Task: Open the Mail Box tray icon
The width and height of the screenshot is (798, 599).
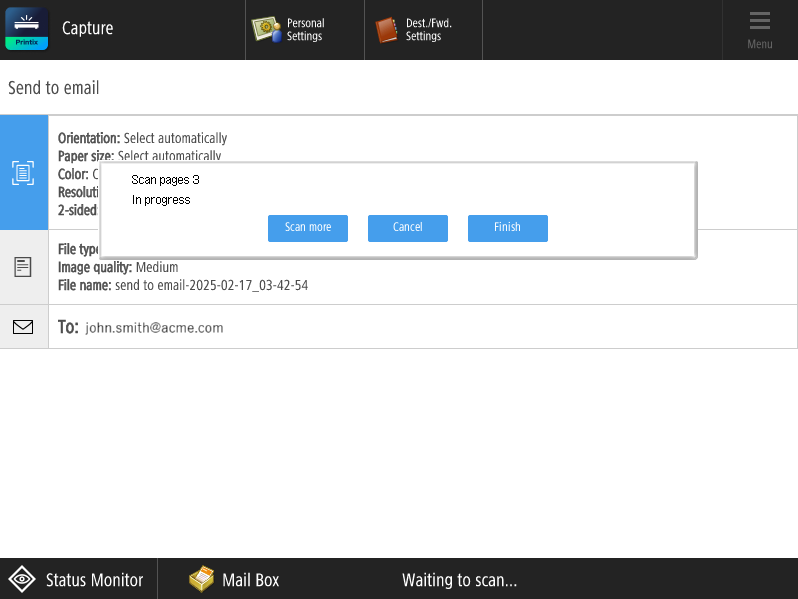Action: pyautogui.click(x=201, y=579)
